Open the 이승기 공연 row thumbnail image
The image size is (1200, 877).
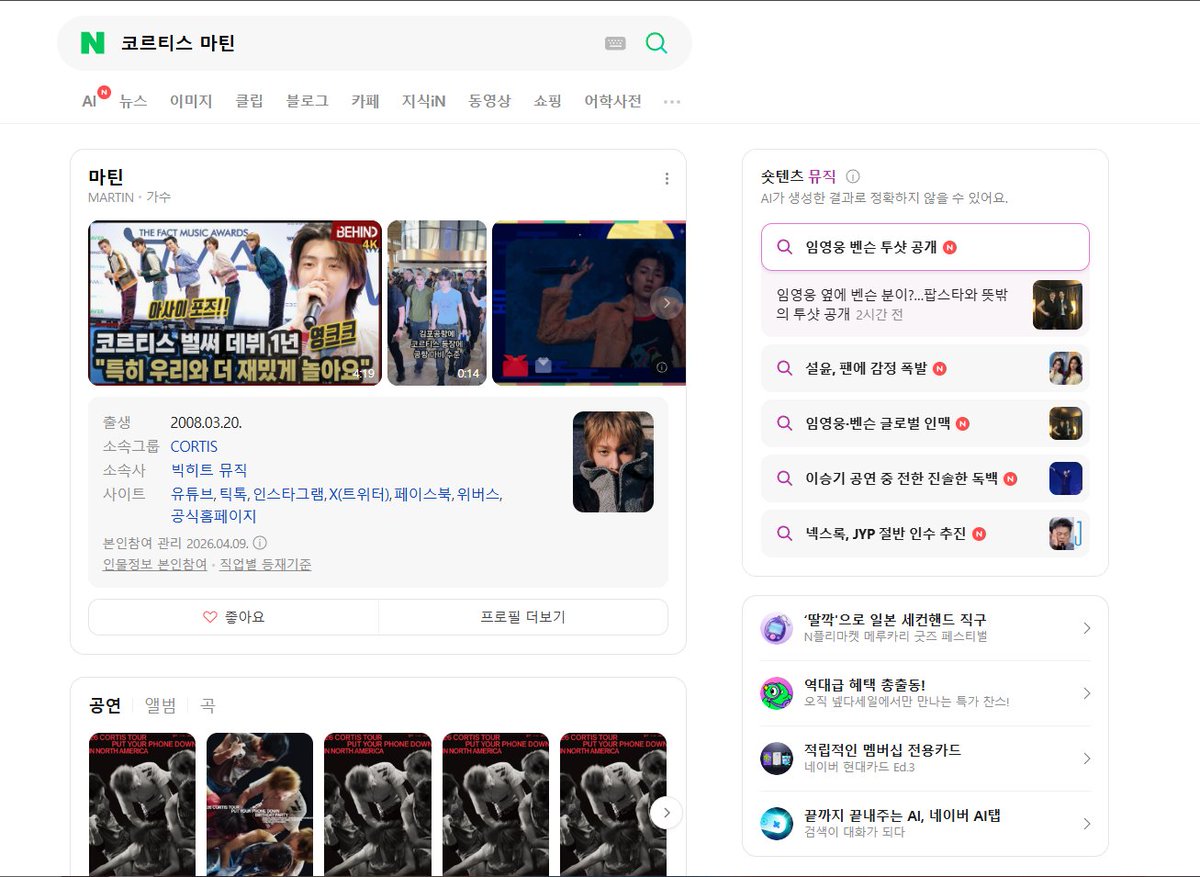click(x=1065, y=479)
